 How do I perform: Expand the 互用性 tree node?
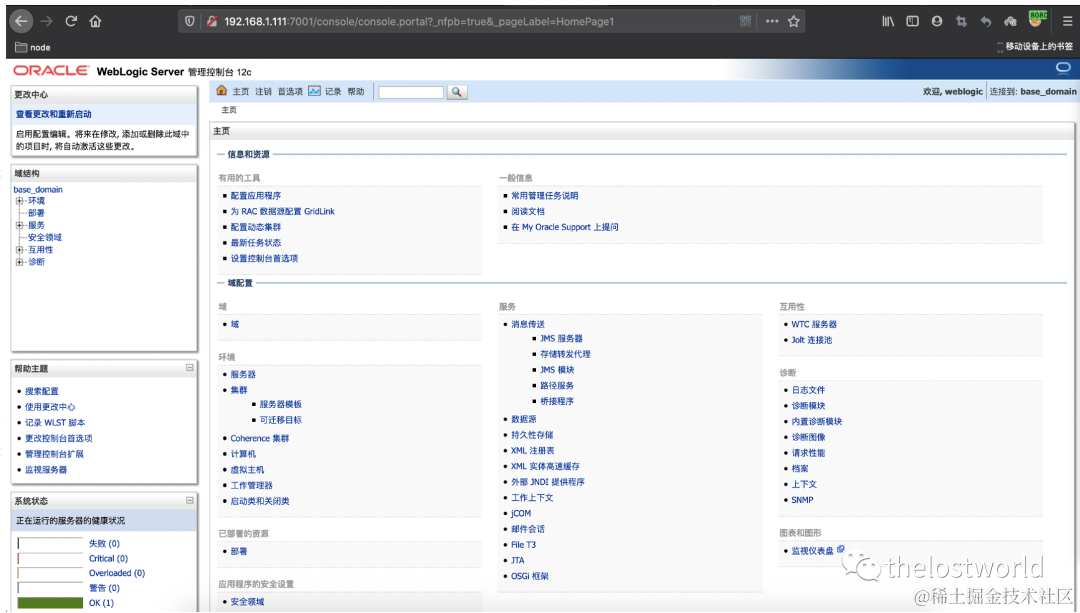pyautogui.click(x=19, y=250)
